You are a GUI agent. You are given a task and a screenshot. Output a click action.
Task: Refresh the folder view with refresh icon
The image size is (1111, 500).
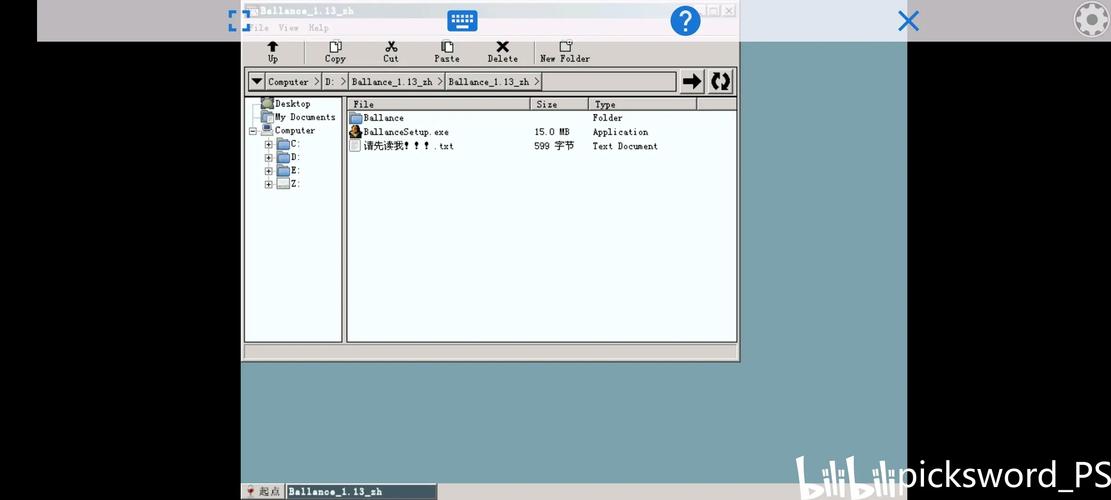pyautogui.click(x=721, y=81)
